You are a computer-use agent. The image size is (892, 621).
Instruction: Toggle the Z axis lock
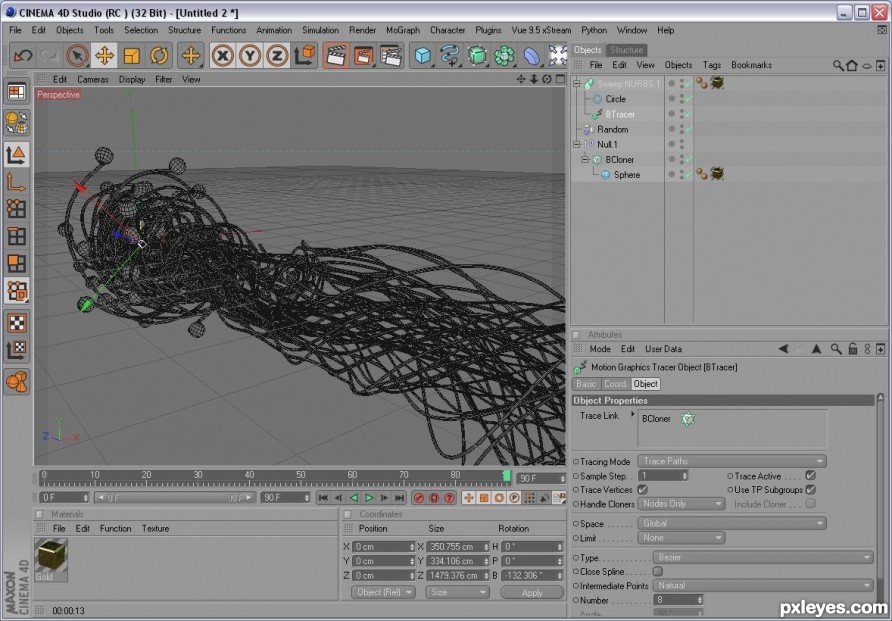coord(276,56)
